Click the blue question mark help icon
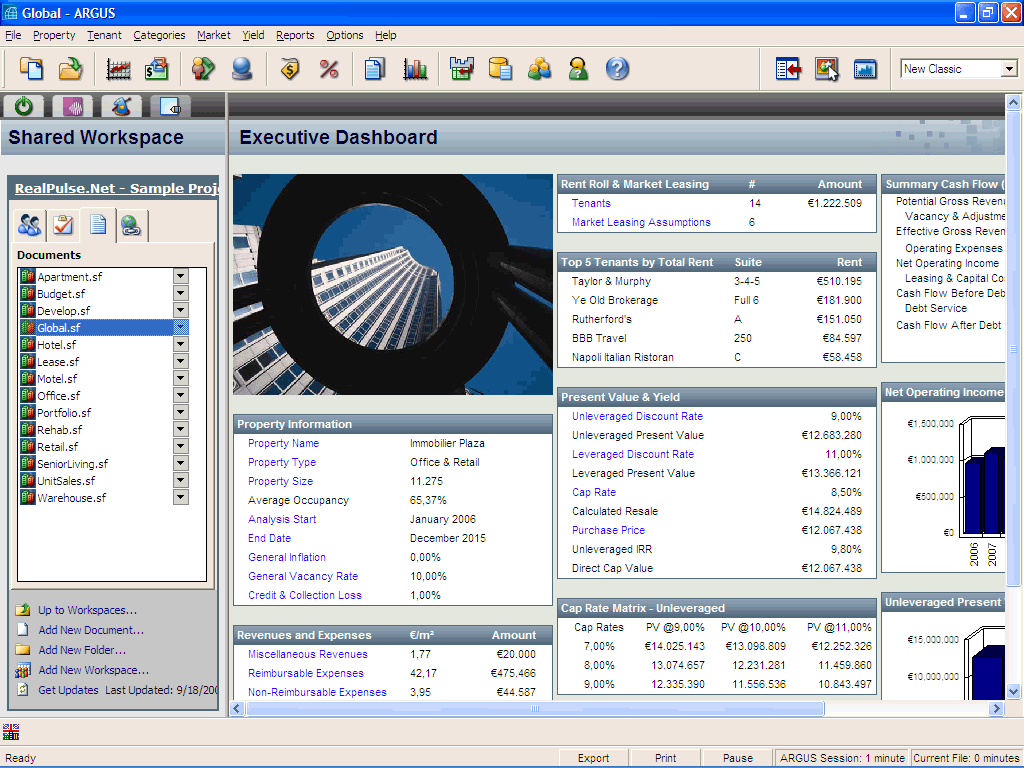Viewport: 1024px width, 768px height. [617, 69]
